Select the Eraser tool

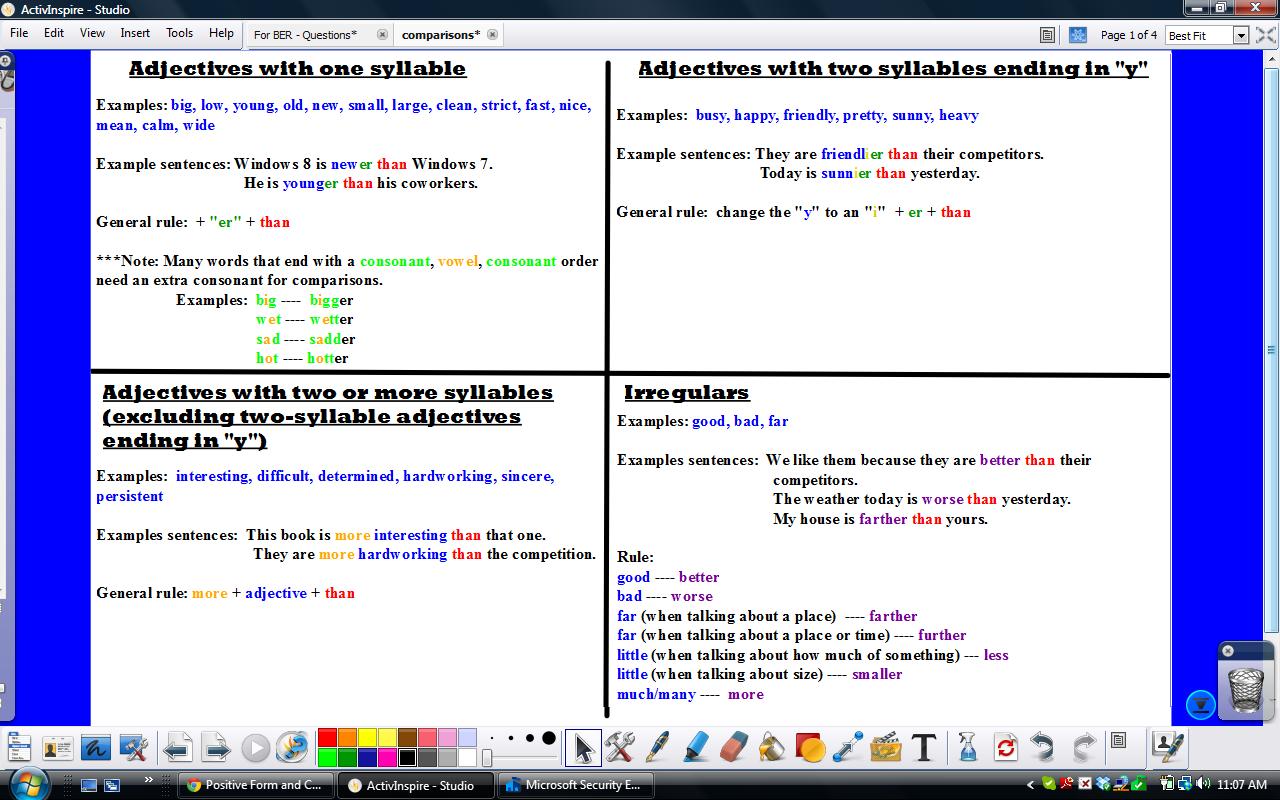734,747
